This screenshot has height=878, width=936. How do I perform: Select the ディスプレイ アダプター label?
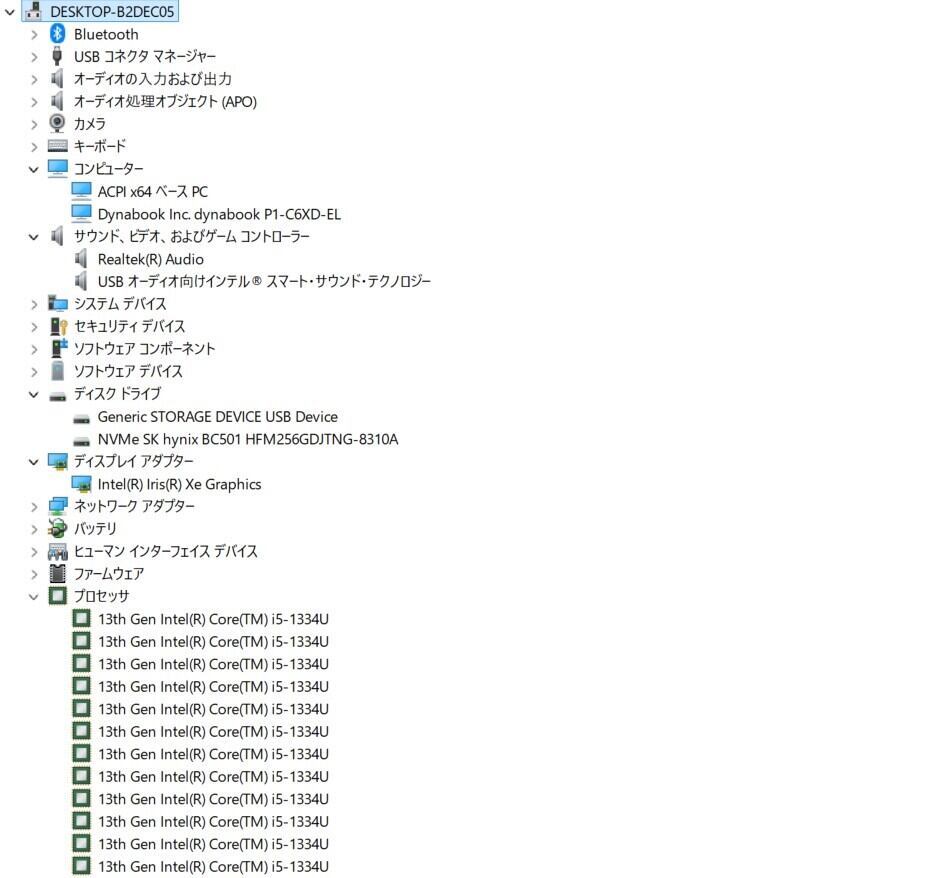(133, 461)
